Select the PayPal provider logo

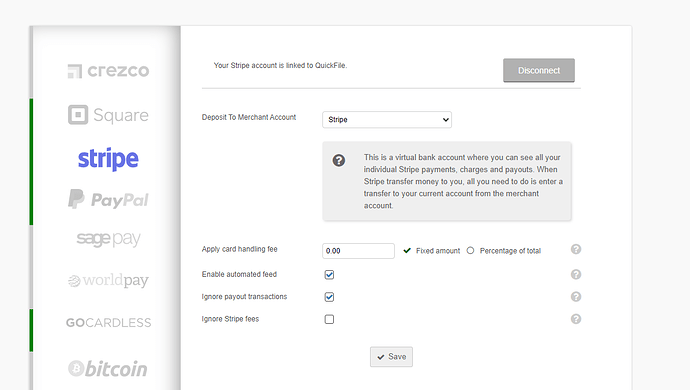pyautogui.click(x=108, y=199)
